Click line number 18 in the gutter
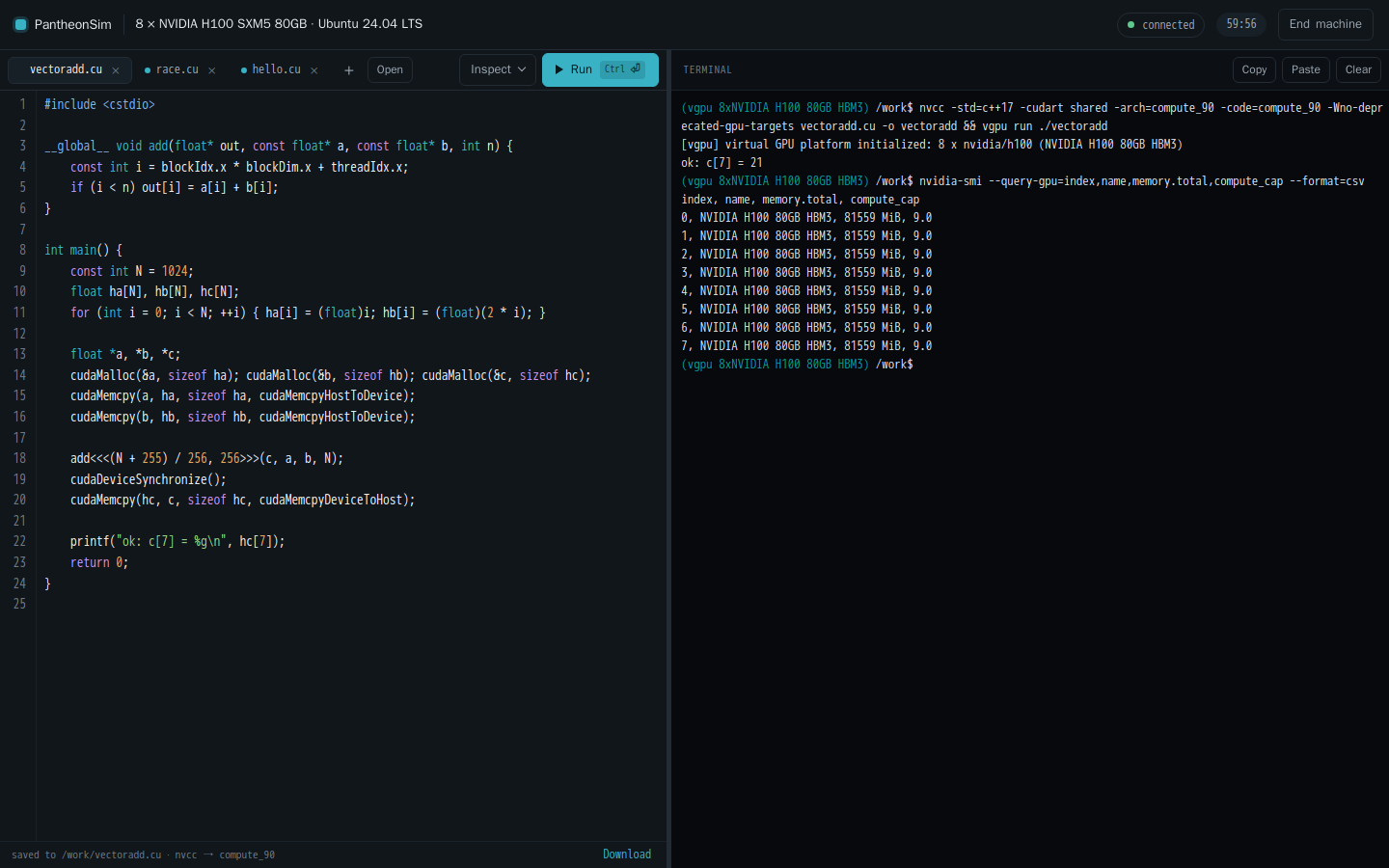The width and height of the screenshot is (1389, 868). (19, 458)
